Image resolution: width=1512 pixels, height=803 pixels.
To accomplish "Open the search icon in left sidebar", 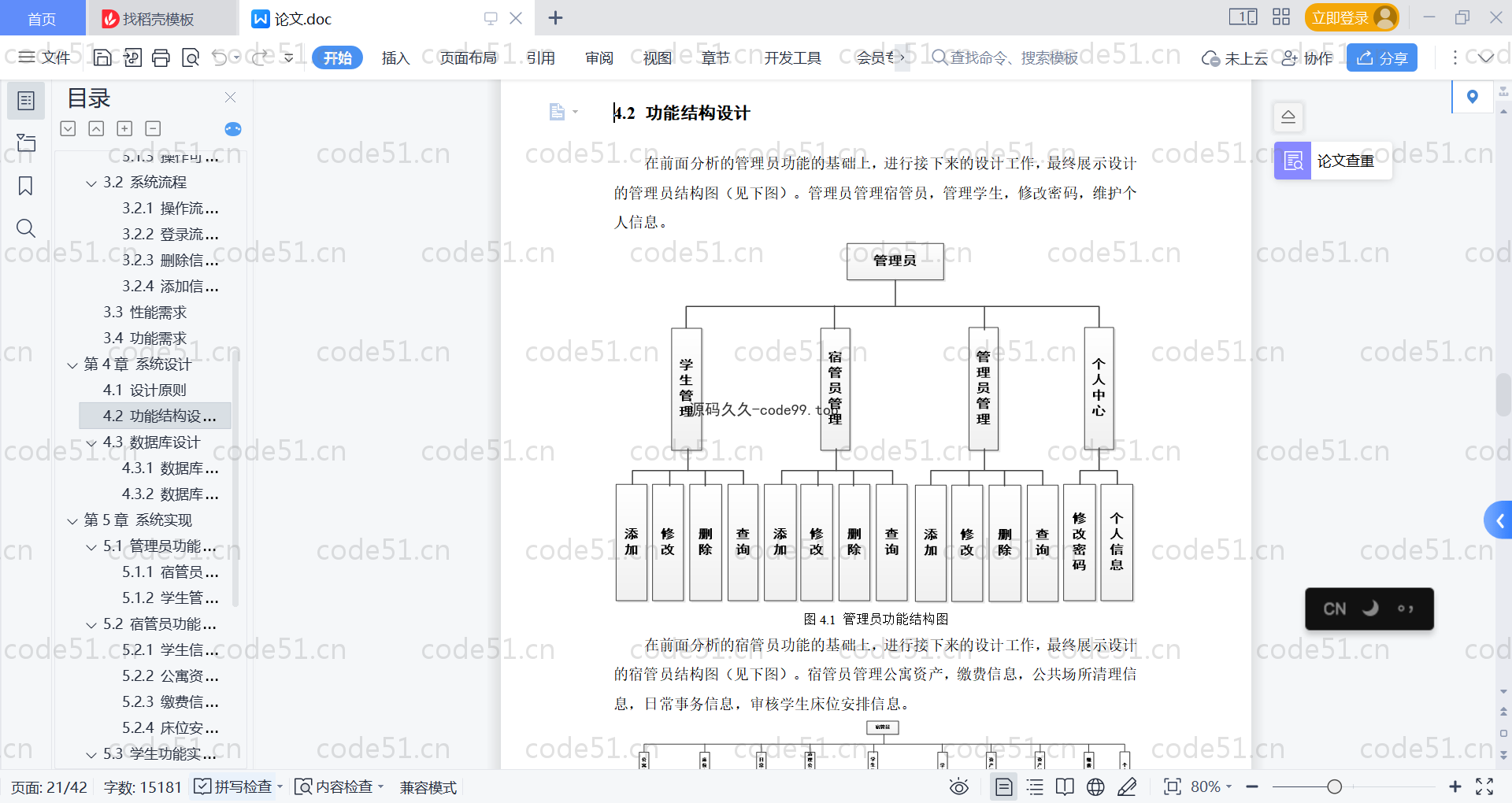I will pyautogui.click(x=26, y=228).
